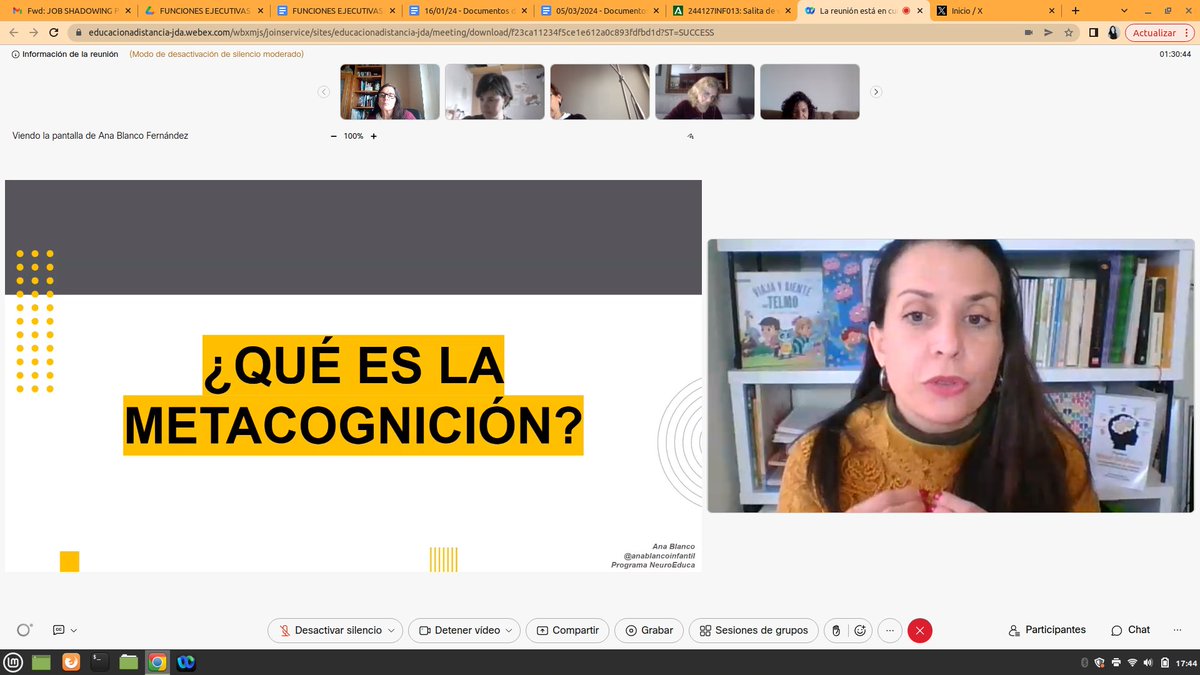
Task: Open the Chrome profile avatar
Action: tap(1112, 32)
